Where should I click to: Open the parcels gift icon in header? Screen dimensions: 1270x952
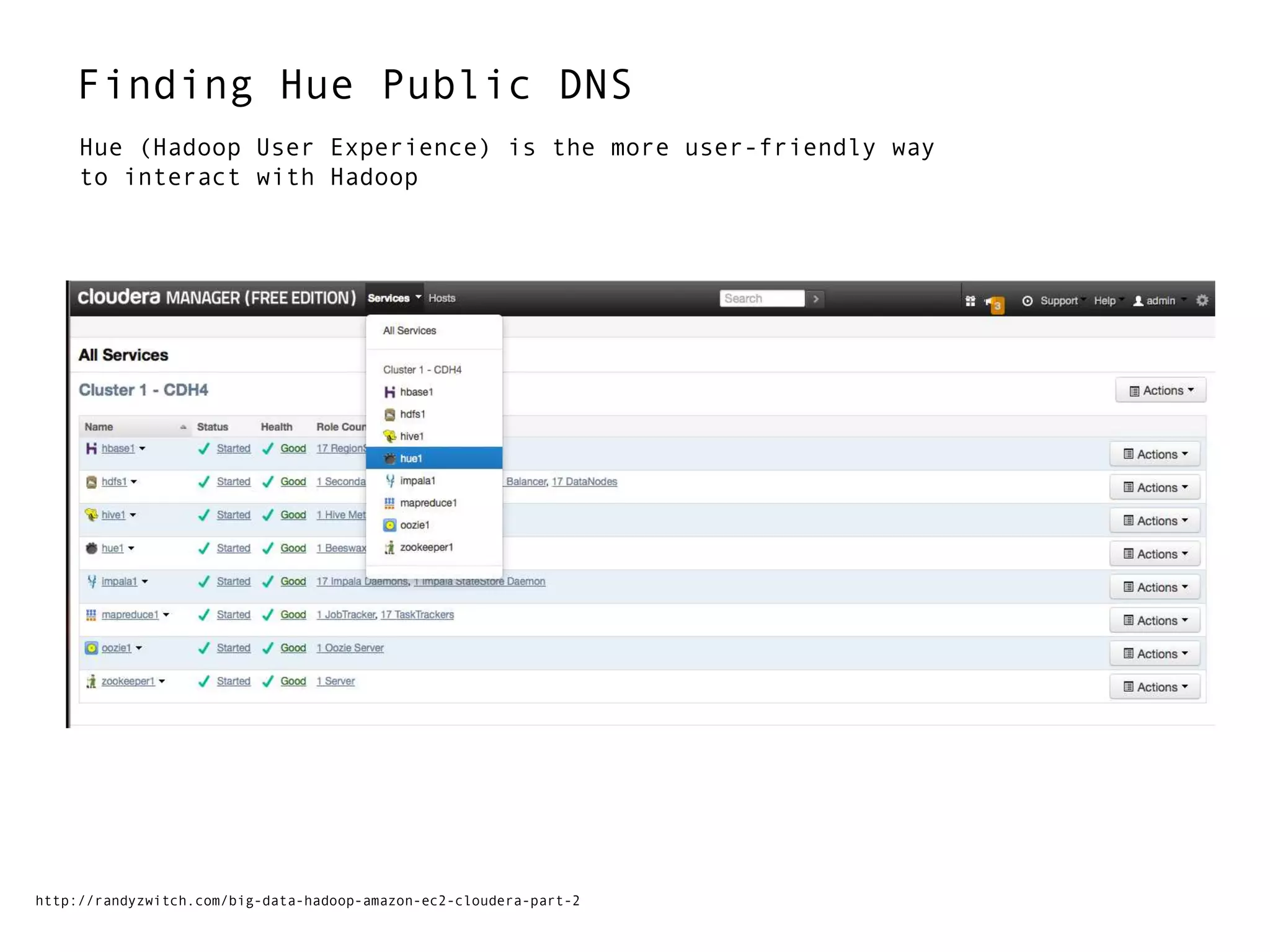(970, 301)
